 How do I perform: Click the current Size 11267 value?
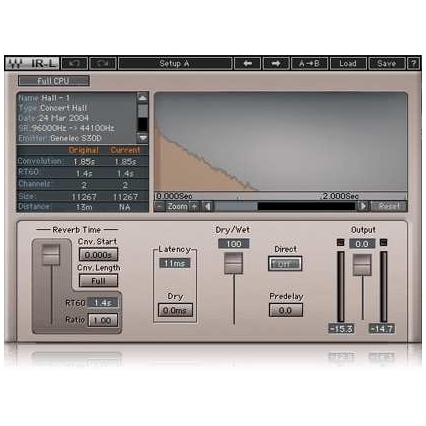coord(125,197)
